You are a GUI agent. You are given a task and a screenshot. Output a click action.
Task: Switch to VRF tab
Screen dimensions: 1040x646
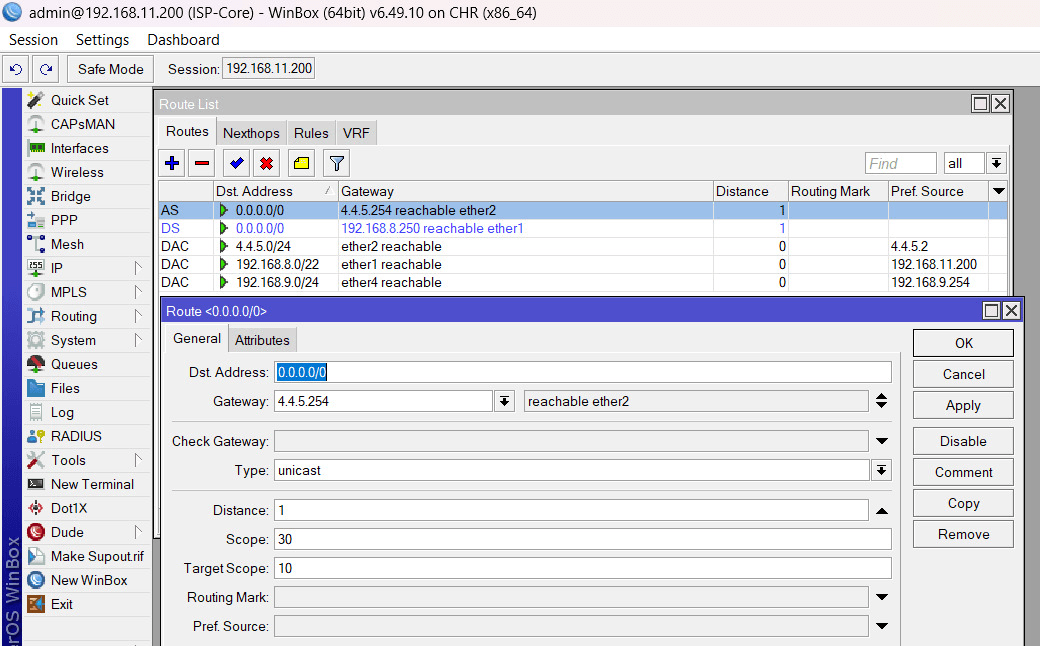pos(356,133)
